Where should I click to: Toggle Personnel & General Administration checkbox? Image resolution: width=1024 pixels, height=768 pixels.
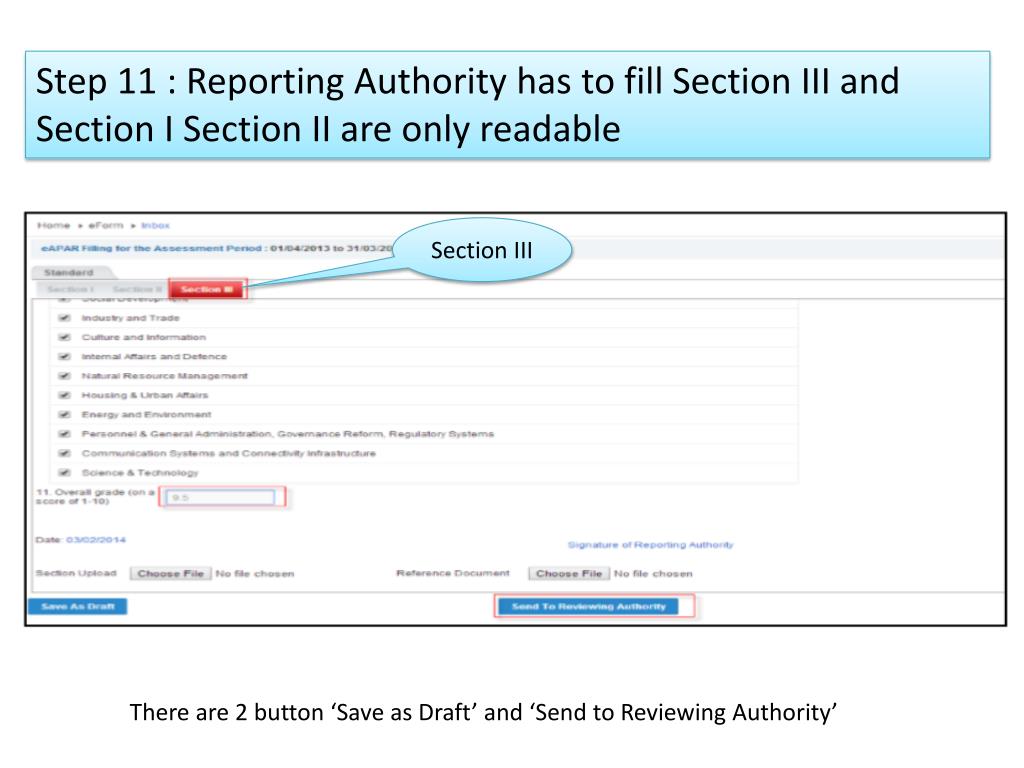[64, 434]
